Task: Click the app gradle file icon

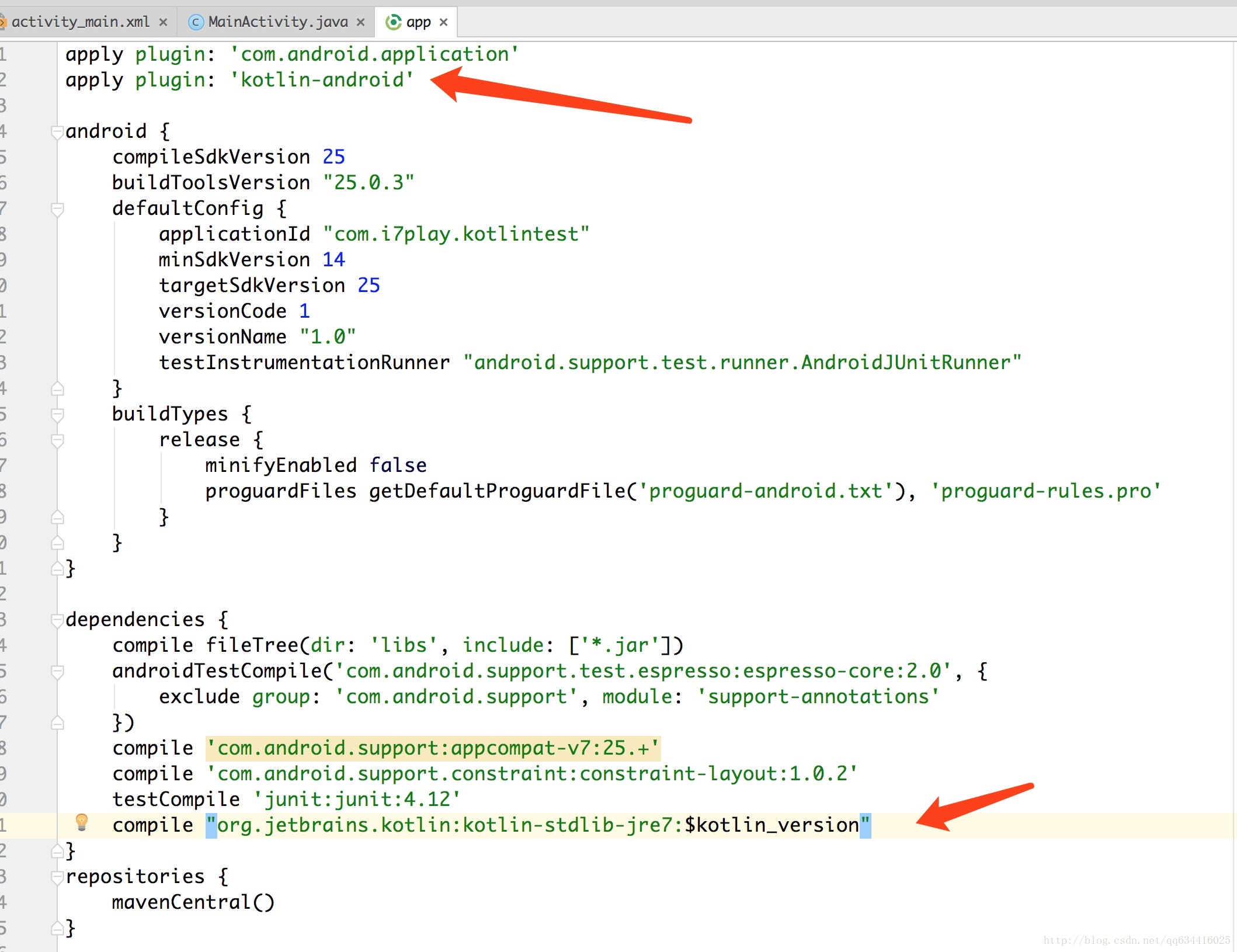Action: pyautogui.click(x=394, y=22)
